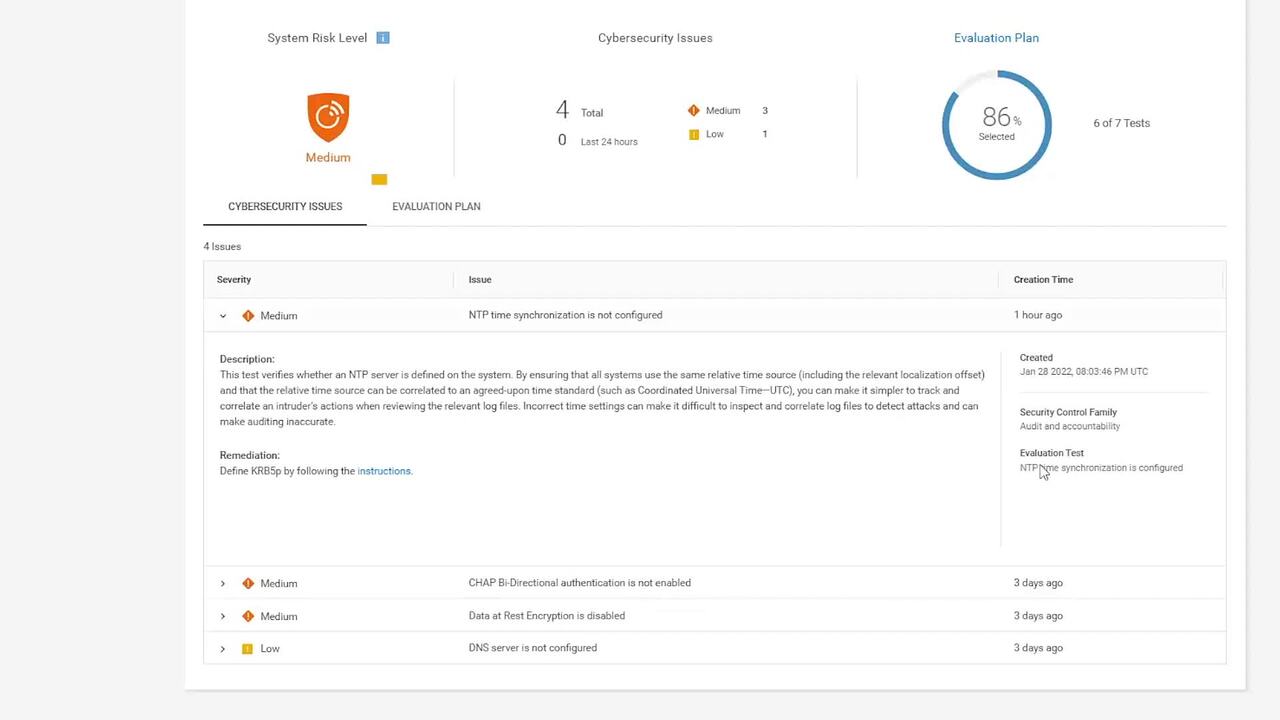
Task: Select the Cybersecurity Issues tab
Action: click(x=285, y=206)
